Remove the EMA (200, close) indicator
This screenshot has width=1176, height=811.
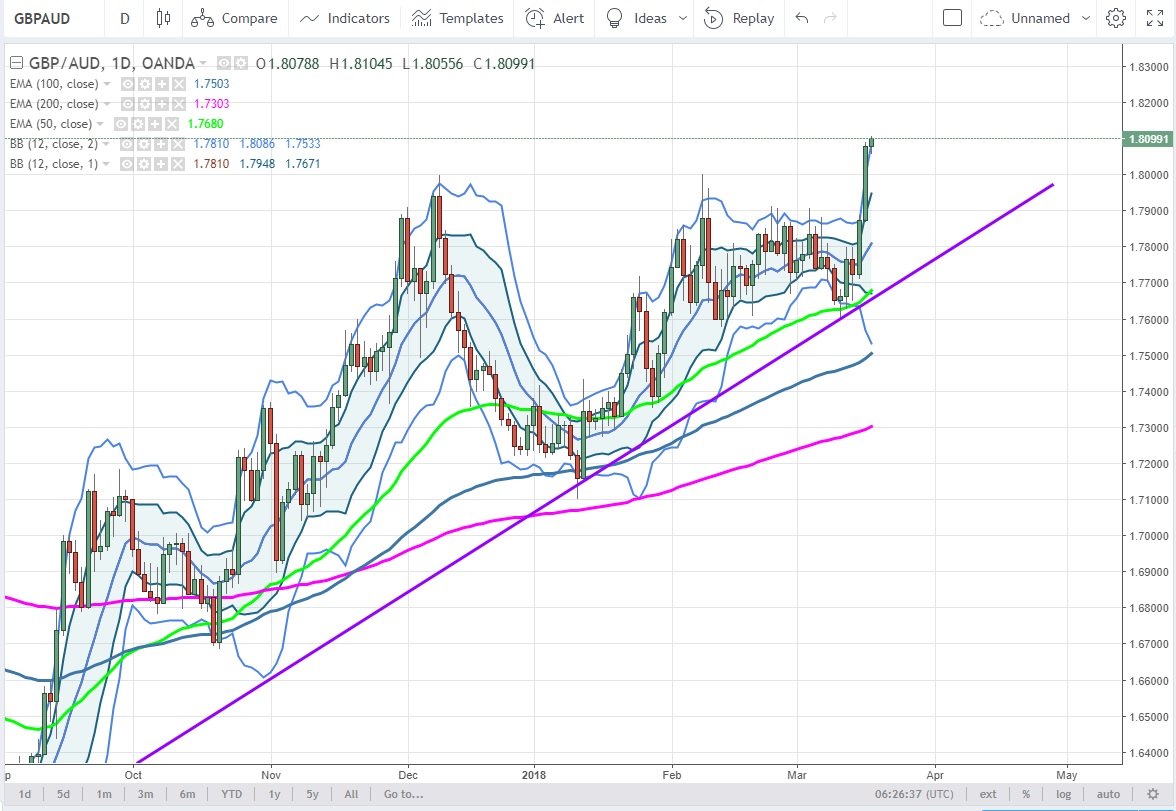[x=178, y=104]
